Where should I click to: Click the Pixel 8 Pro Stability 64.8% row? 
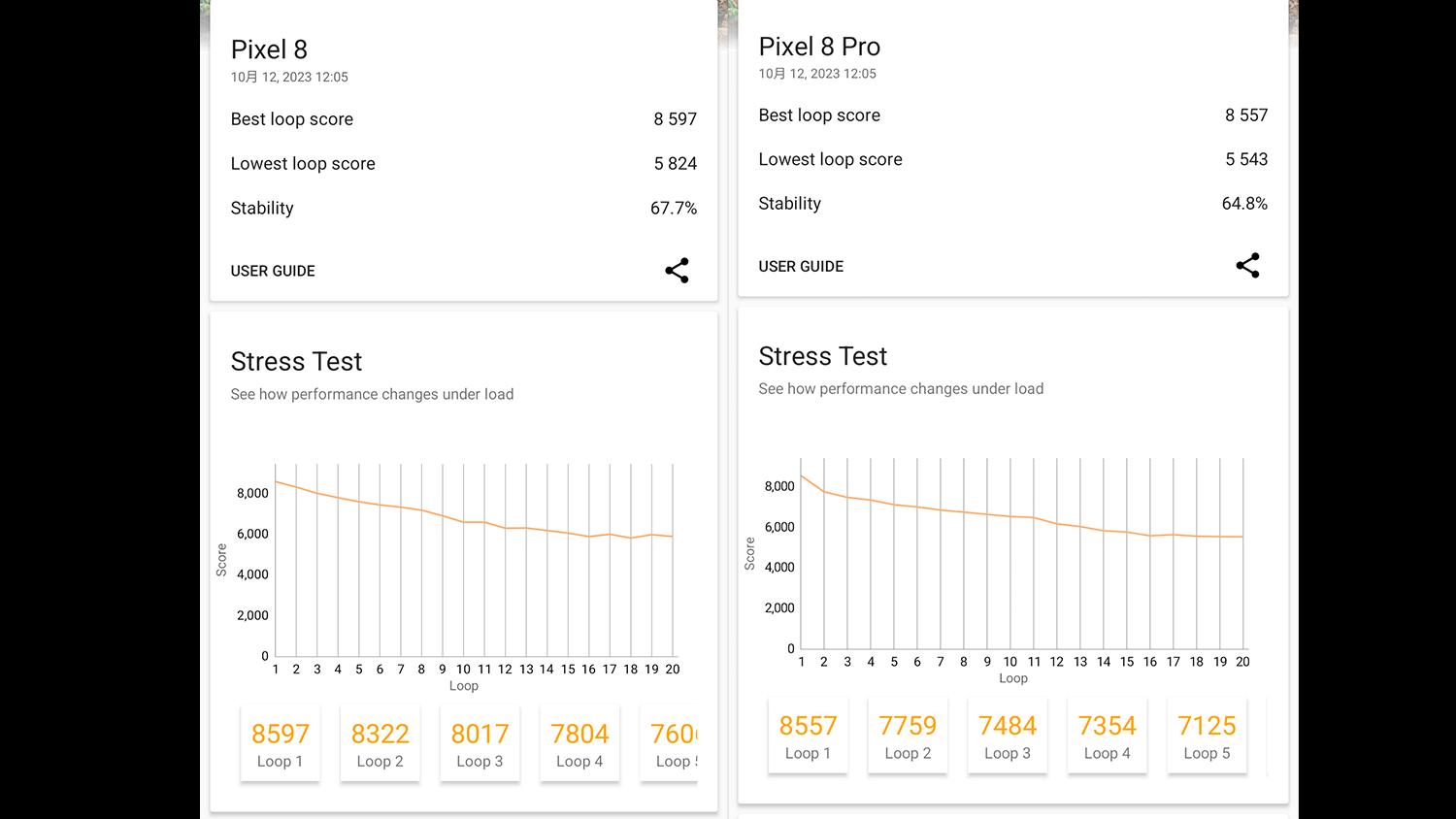click(x=1012, y=204)
